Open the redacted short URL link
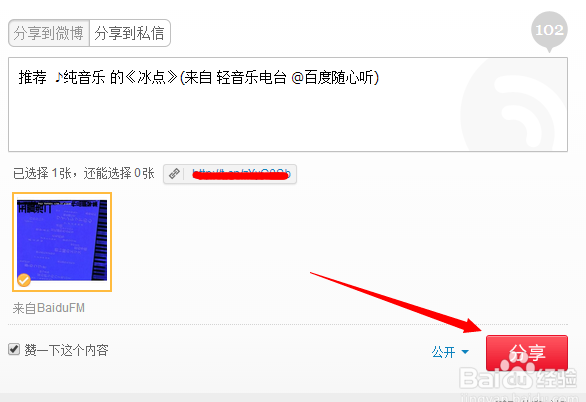This screenshot has height=402, width=586. pyautogui.click(x=241, y=174)
